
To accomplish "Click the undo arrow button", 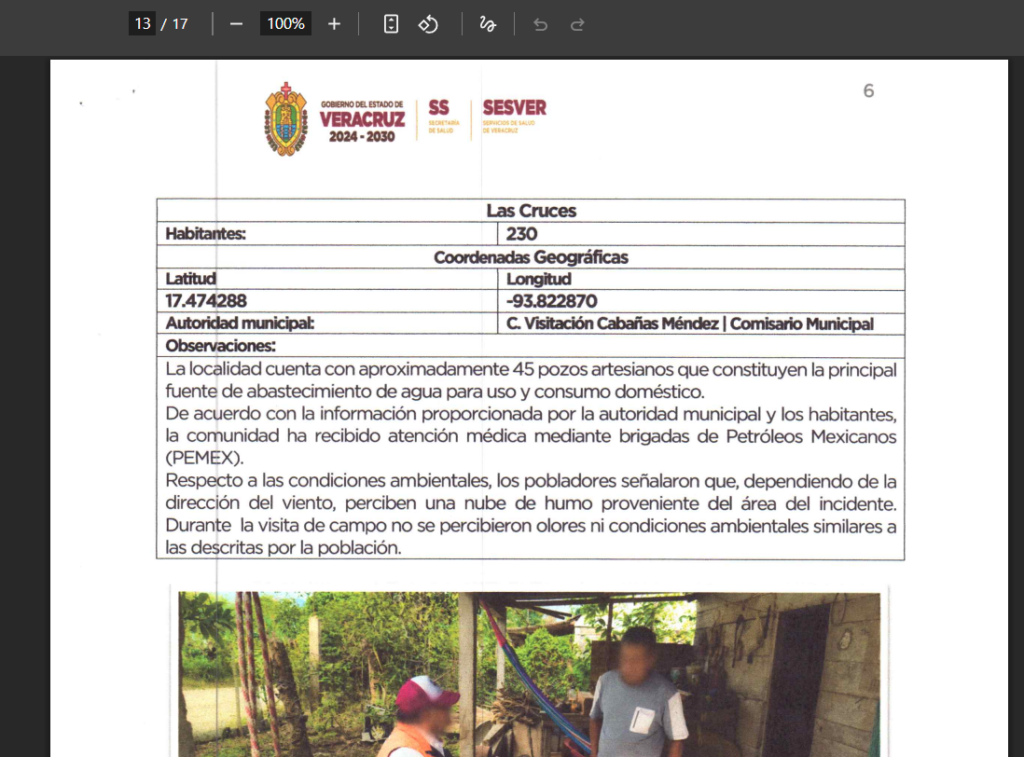I will point(540,24).
